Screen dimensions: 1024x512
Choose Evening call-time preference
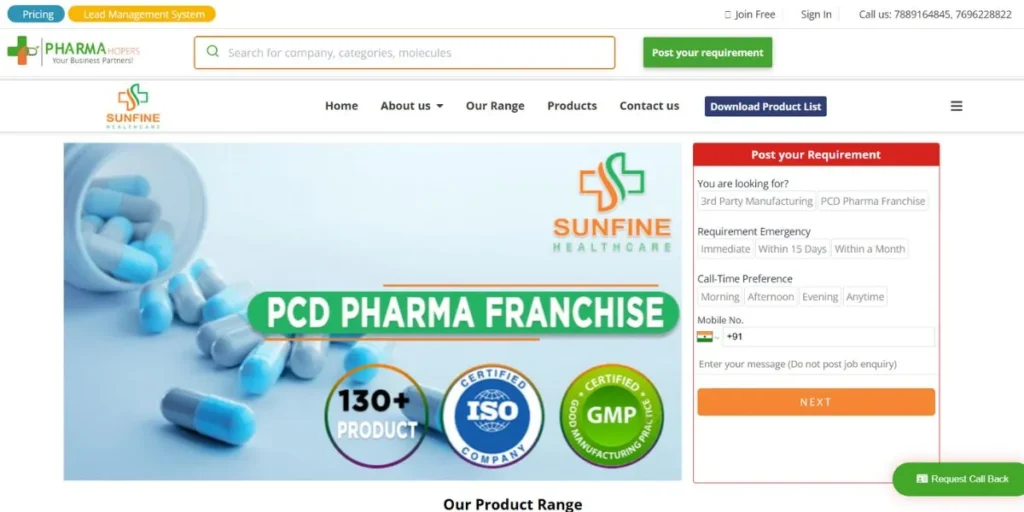(x=820, y=296)
